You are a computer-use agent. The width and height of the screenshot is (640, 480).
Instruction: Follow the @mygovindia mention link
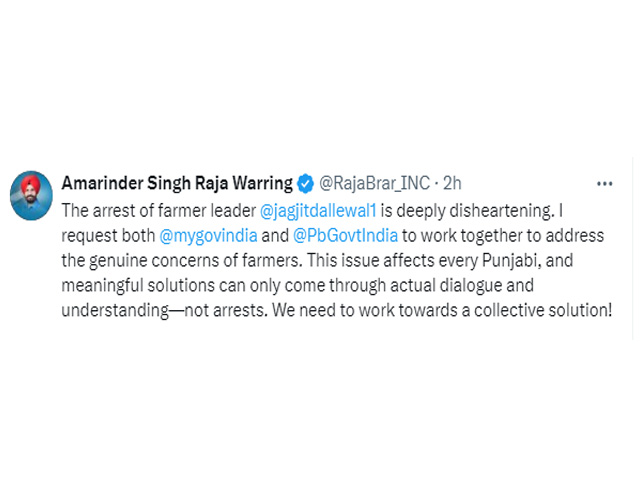pos(208,236)
